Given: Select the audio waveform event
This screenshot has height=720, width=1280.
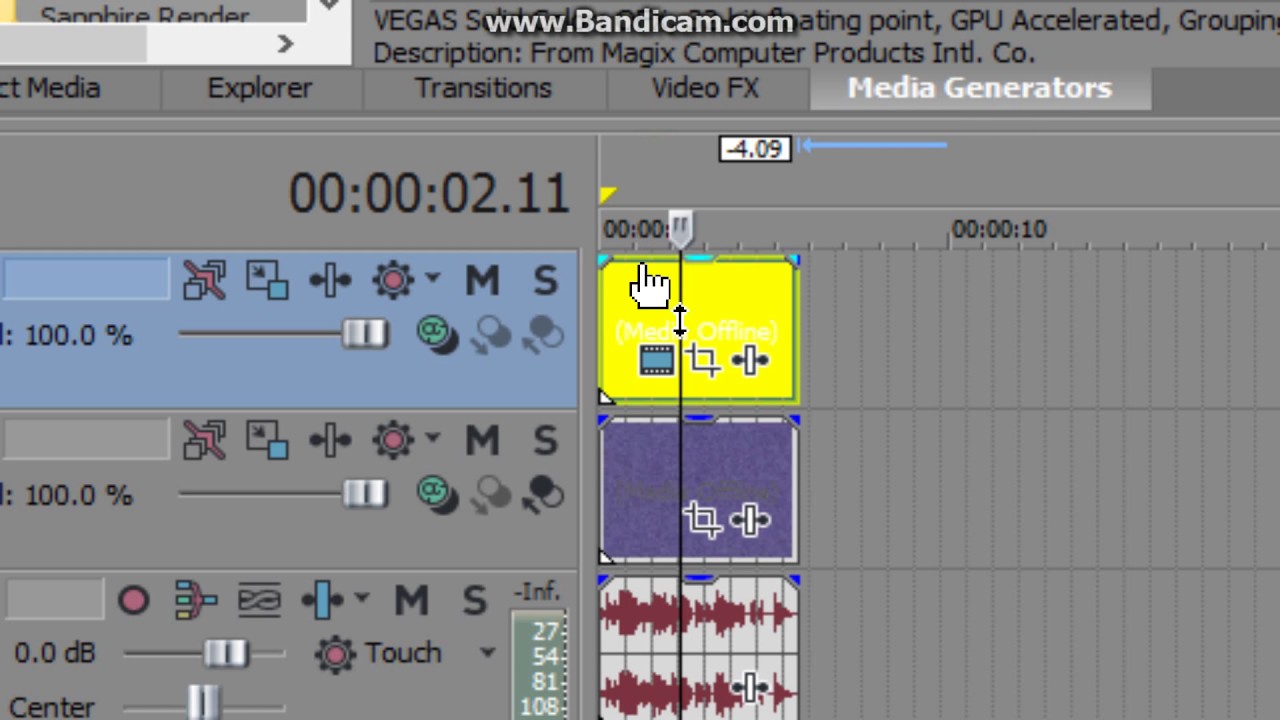Looking at the screenshot, I should (698, 647).
